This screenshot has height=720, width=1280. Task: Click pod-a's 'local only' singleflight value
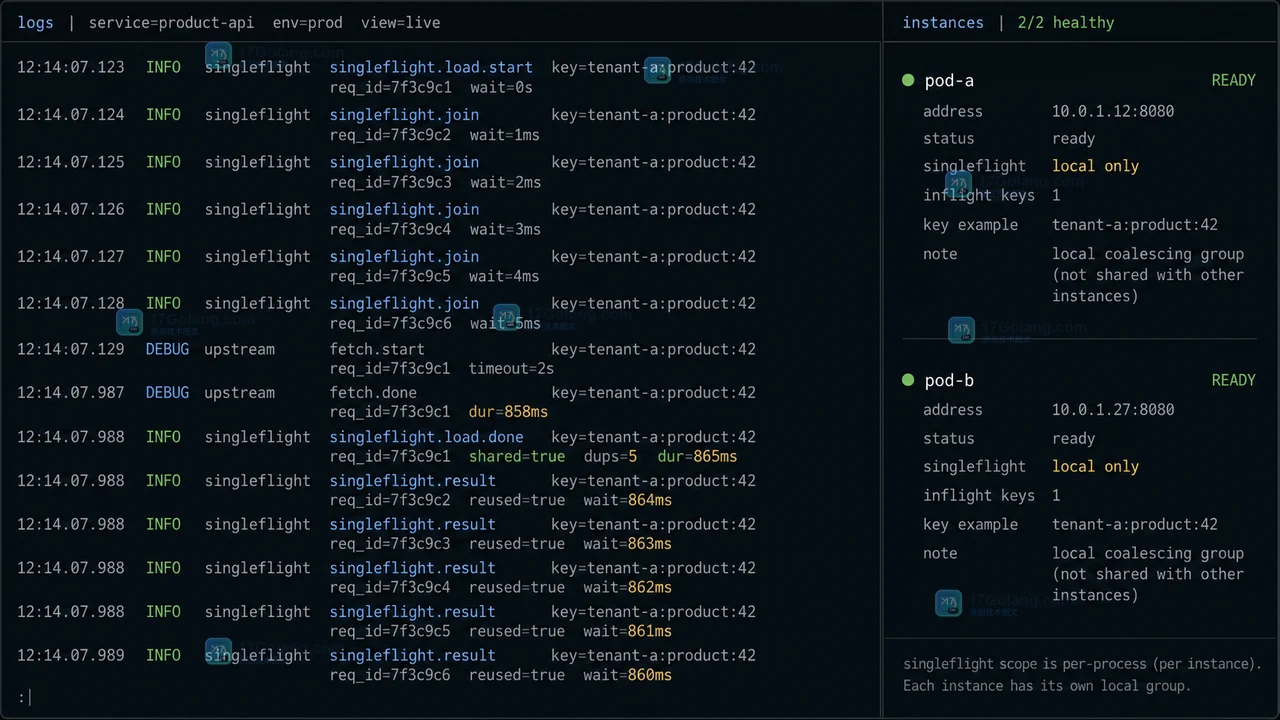click(1095, 166)
